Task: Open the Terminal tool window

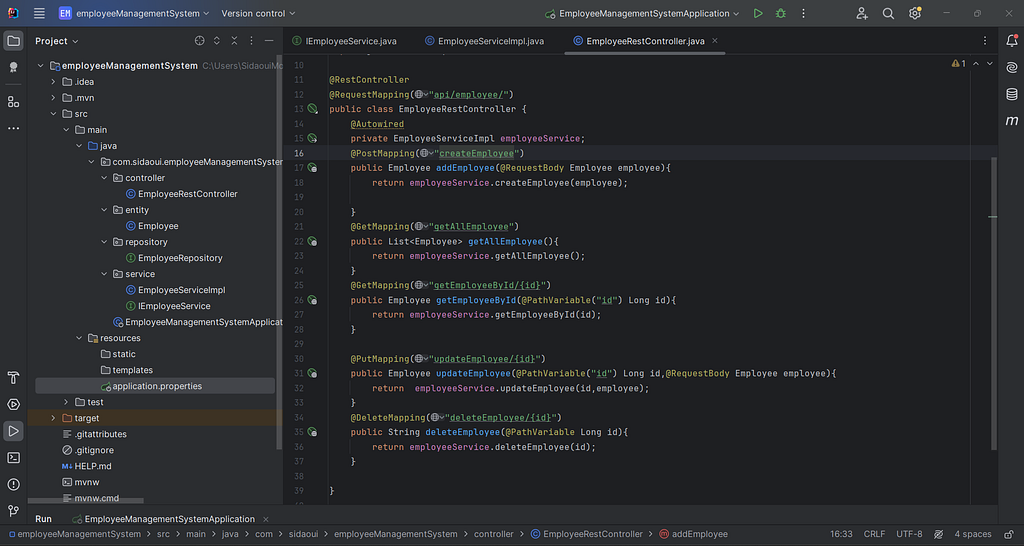Action: pos(13,458)
